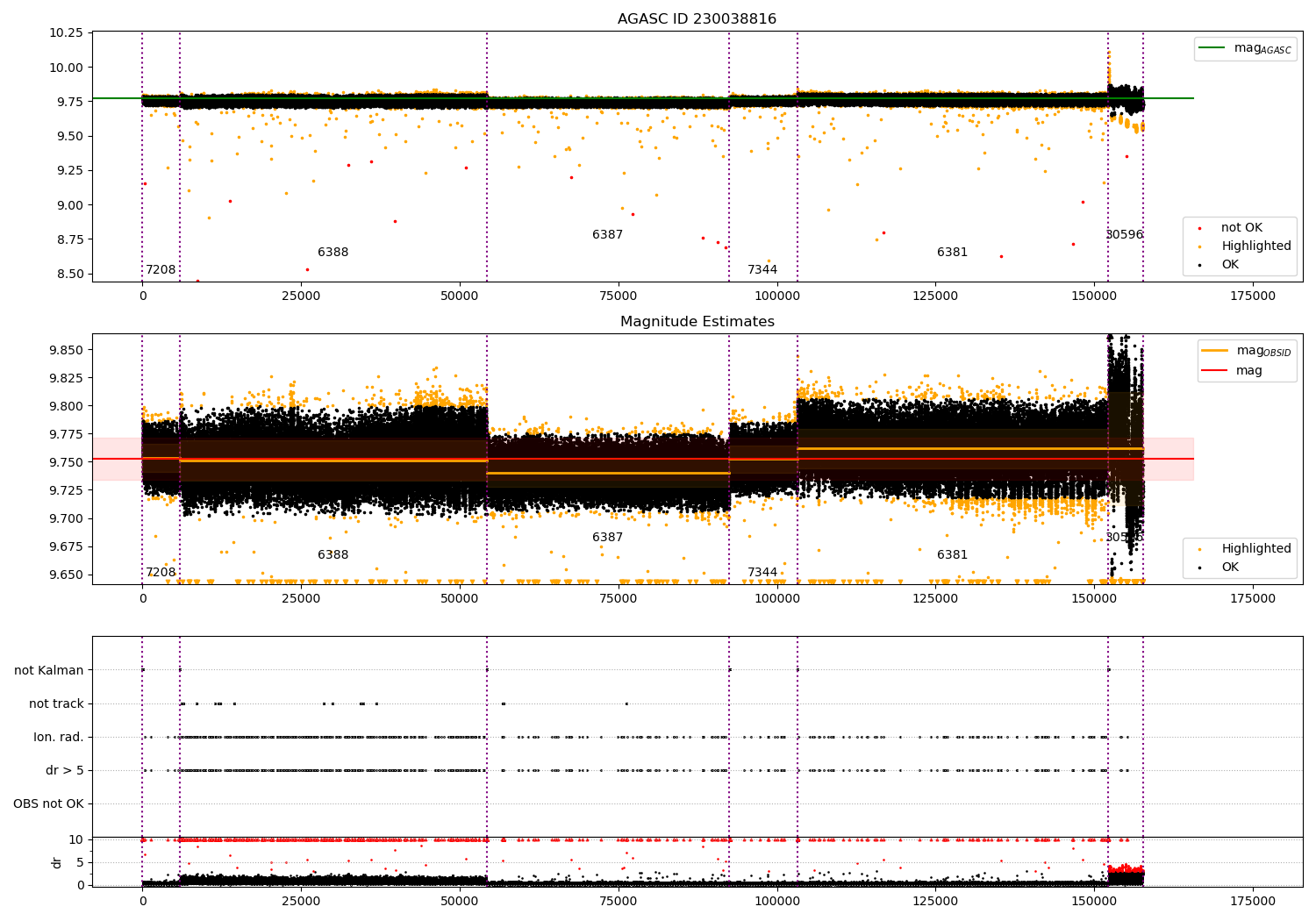This screenshot has height=921, width=1316.
Task: Click x-axis tick '25000' under the top plot
Action: pos(301,296)
